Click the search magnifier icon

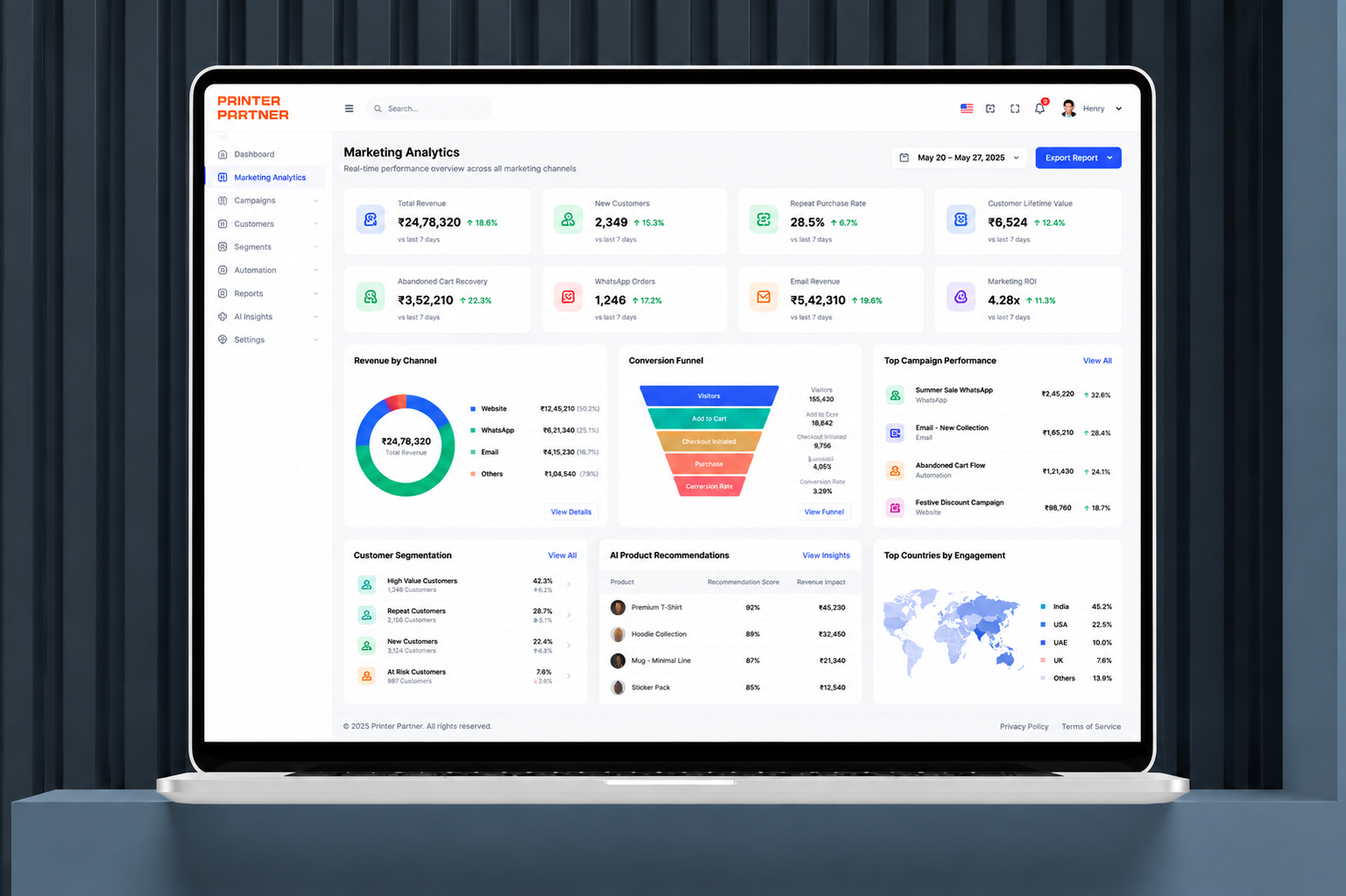tap(378, 109)
